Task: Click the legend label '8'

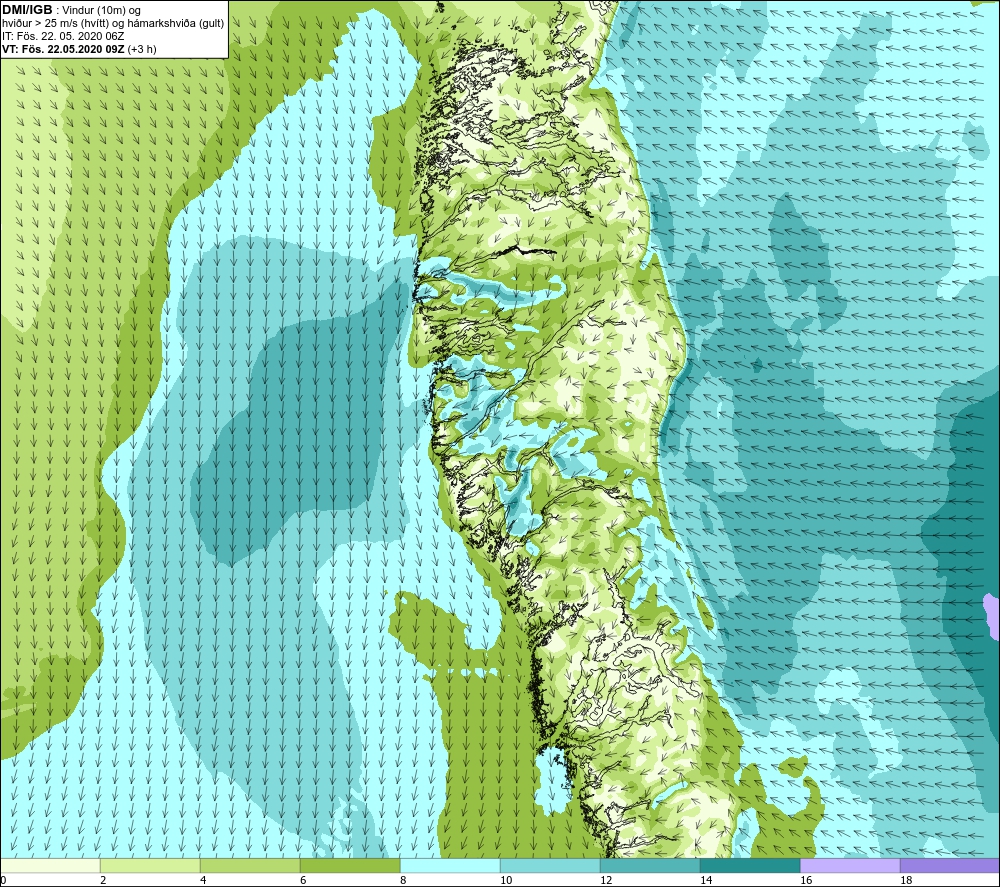Action: point(403,880)
